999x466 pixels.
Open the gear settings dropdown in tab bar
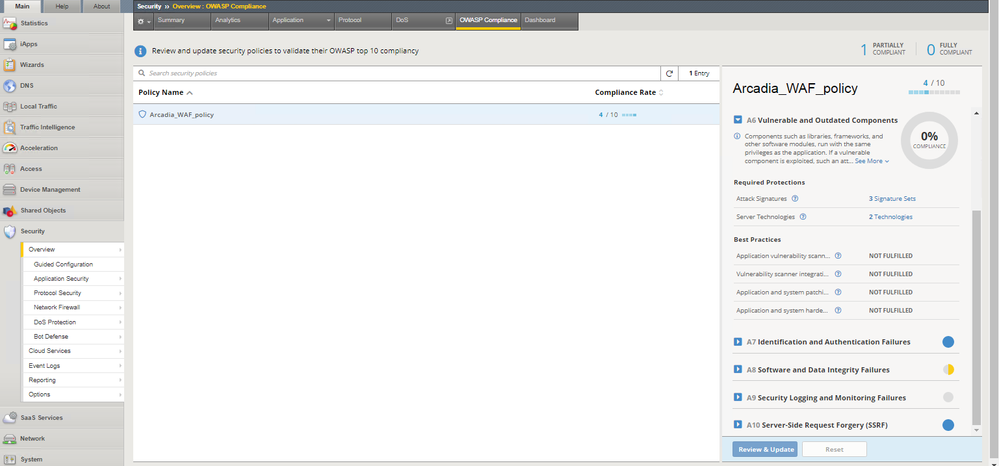point(143,21)
